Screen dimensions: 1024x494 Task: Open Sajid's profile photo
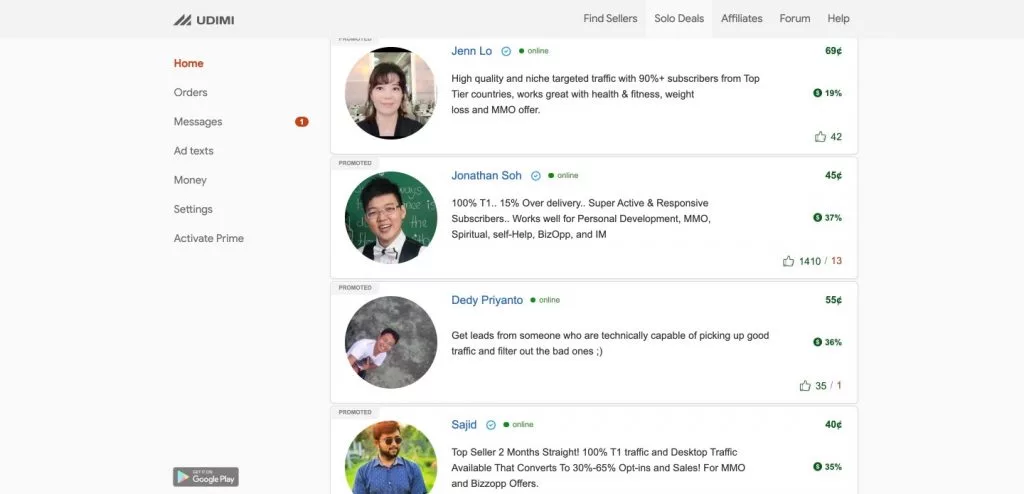click(391, 457)
